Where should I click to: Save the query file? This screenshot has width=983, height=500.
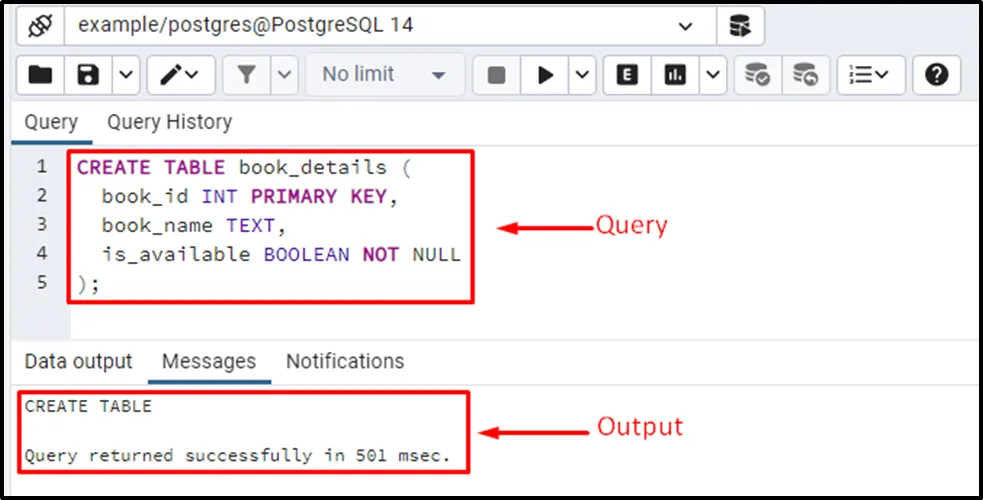[x=88, y=75]
